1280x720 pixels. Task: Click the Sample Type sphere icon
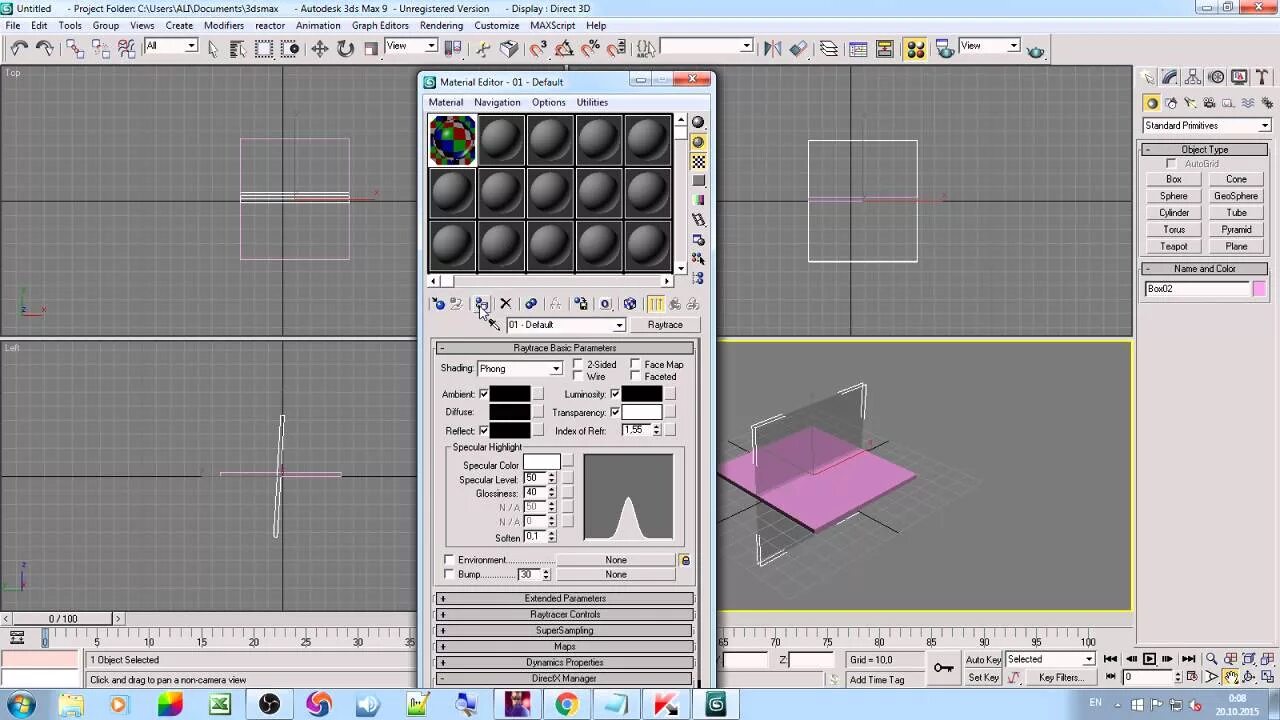coord(698,122)
